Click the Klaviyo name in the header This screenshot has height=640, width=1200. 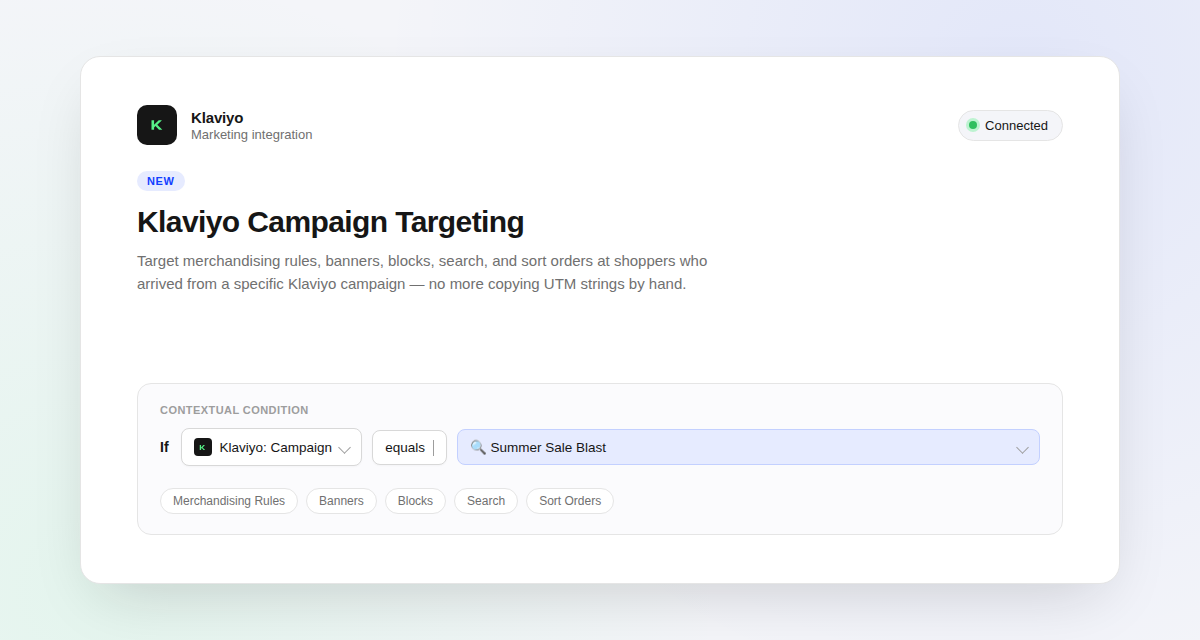coord(217,117)
